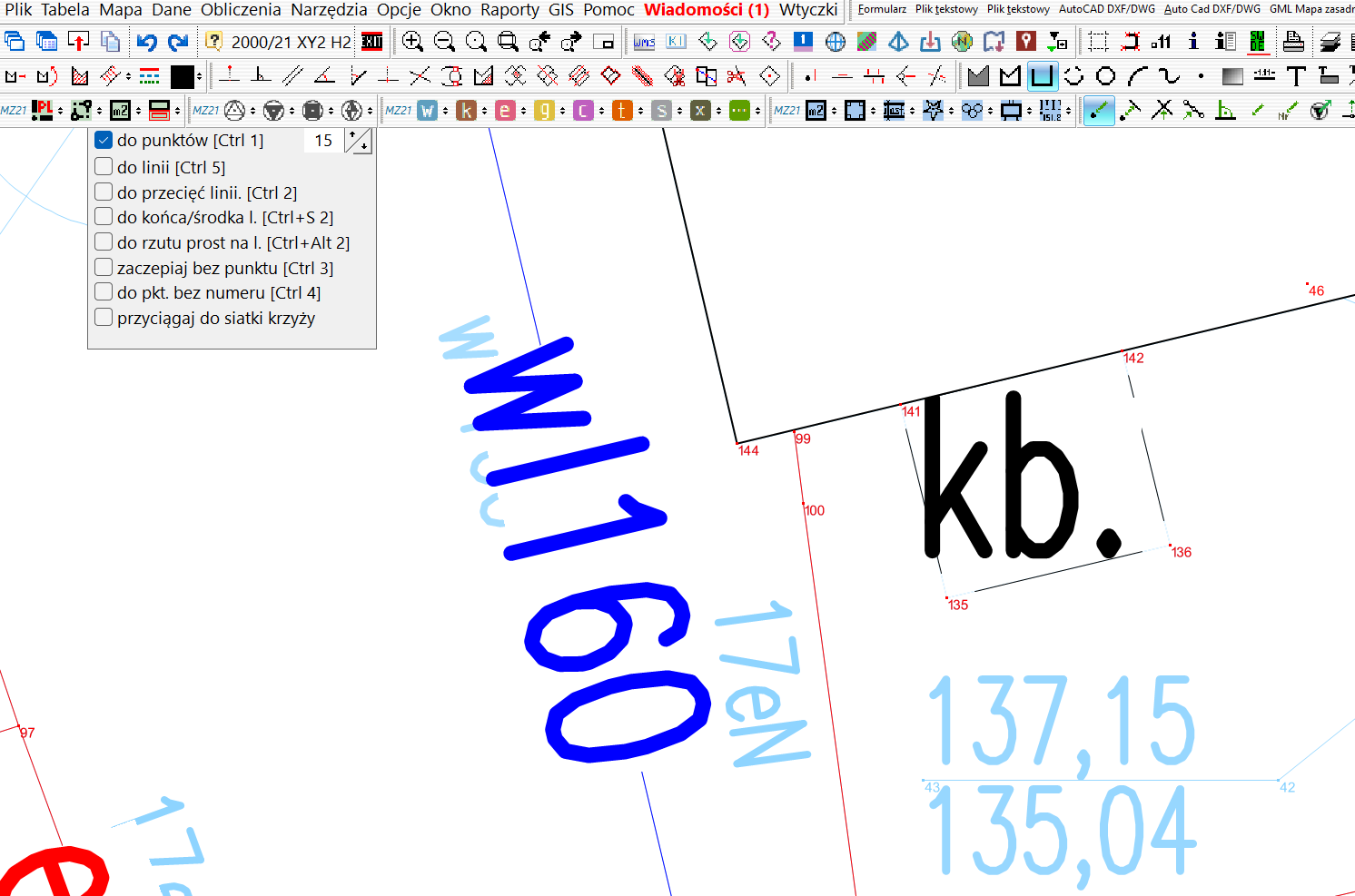Click the 'GML Mapa zasadn' button
Image resolution: width=1355 pixels, height=896 pixels.
pyautogui.click(x=1312, y=9)
